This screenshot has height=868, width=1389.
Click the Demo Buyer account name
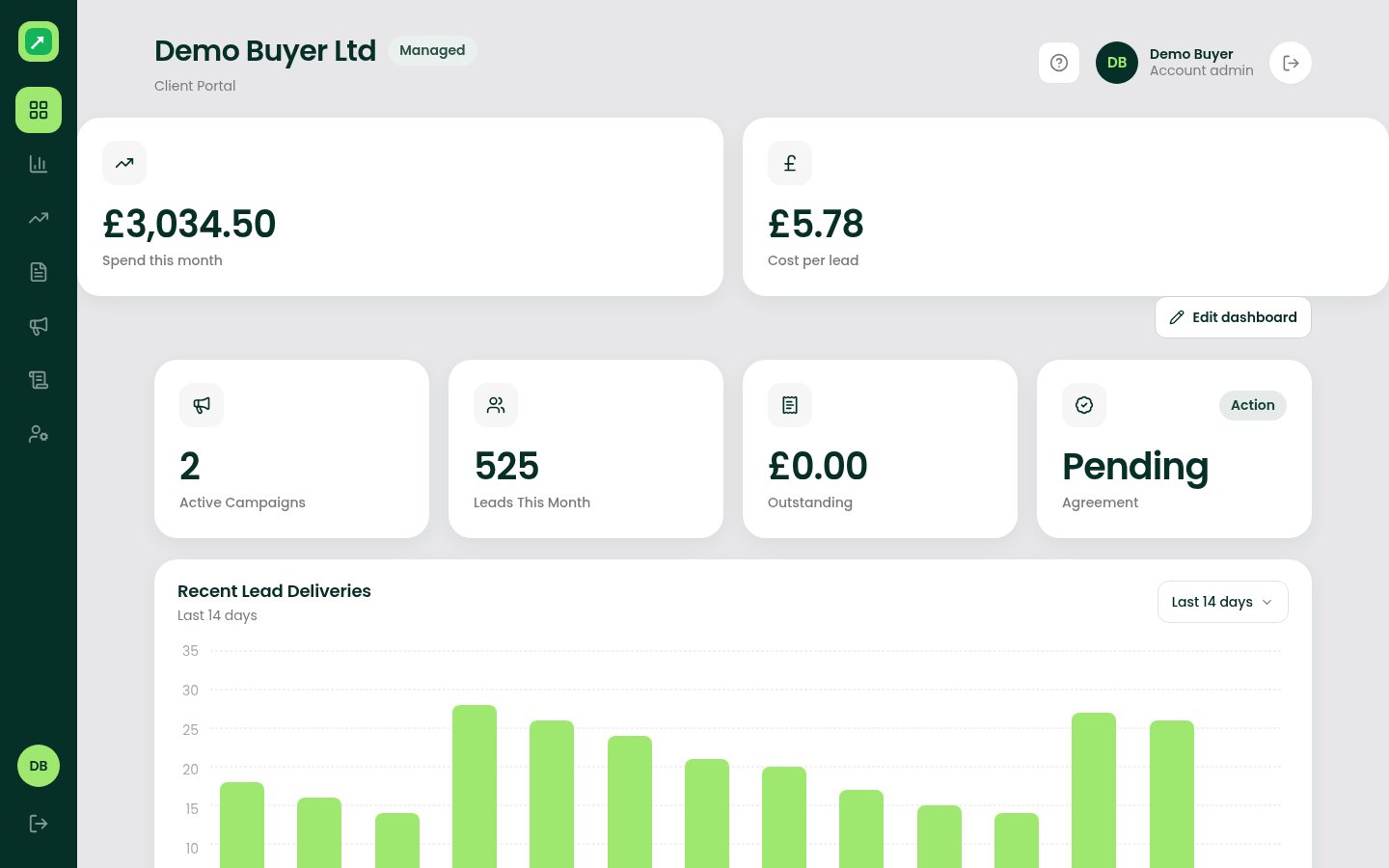(x=1191, y=54)
